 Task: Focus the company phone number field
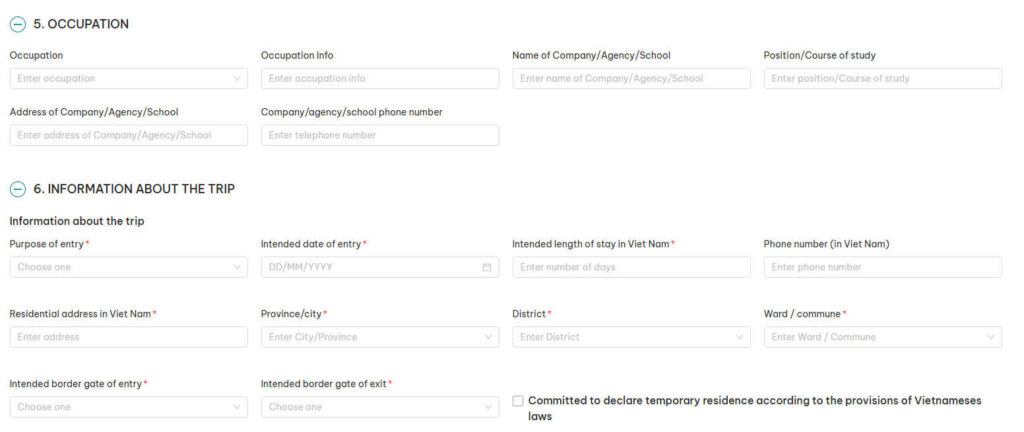pos(380,135)
